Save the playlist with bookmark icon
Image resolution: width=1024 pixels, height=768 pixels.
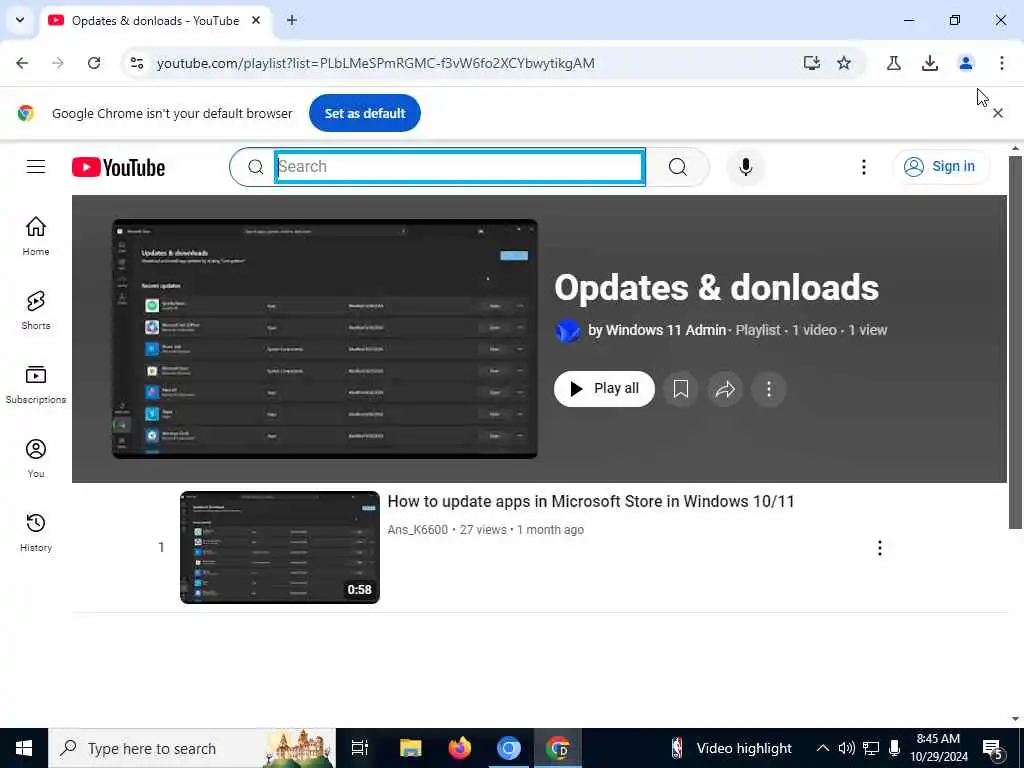click(x=680, y=389)
